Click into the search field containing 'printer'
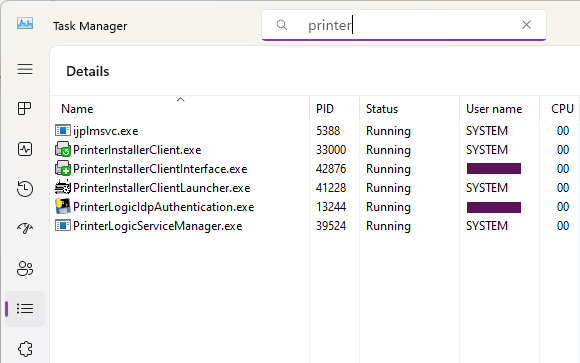This screenshot has width=580, height=363. [404, 25]
